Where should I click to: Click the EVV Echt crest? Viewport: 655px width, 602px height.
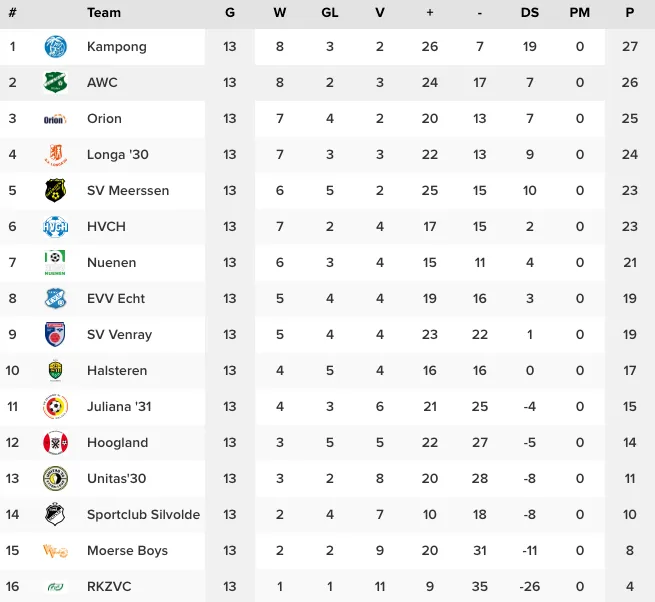coord(55,299)
